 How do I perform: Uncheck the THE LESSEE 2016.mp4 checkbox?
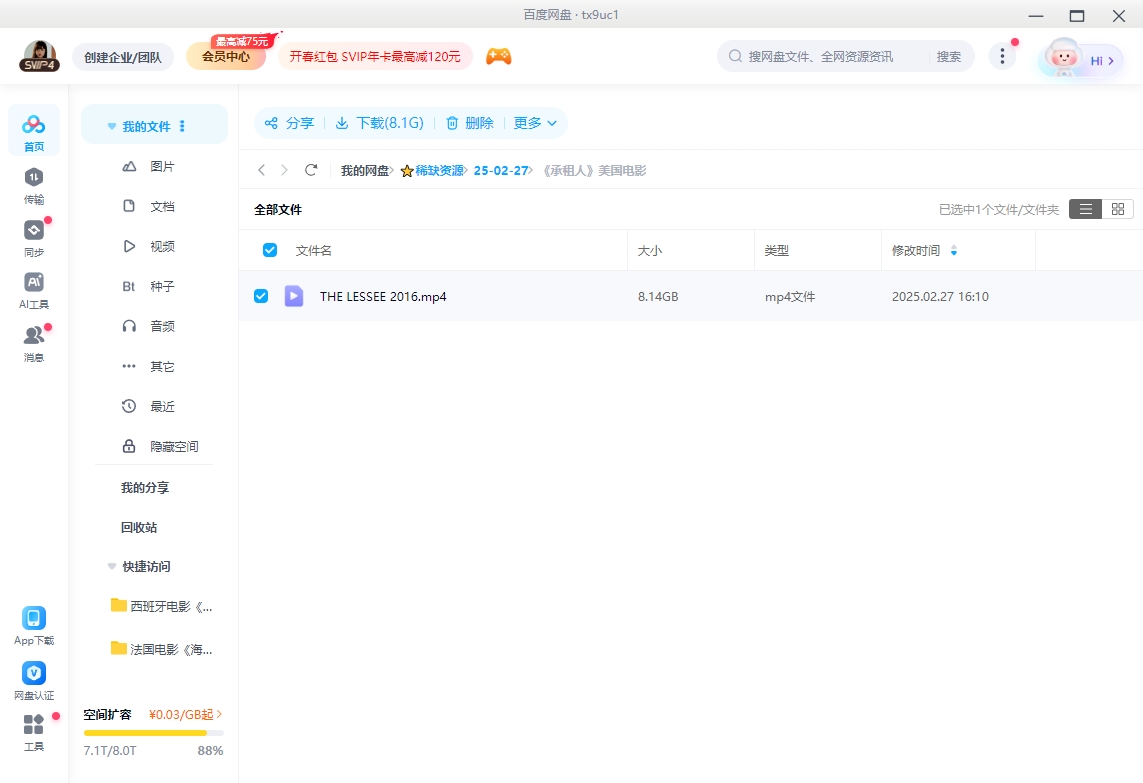pyautogui.click(x=261, y=296)
